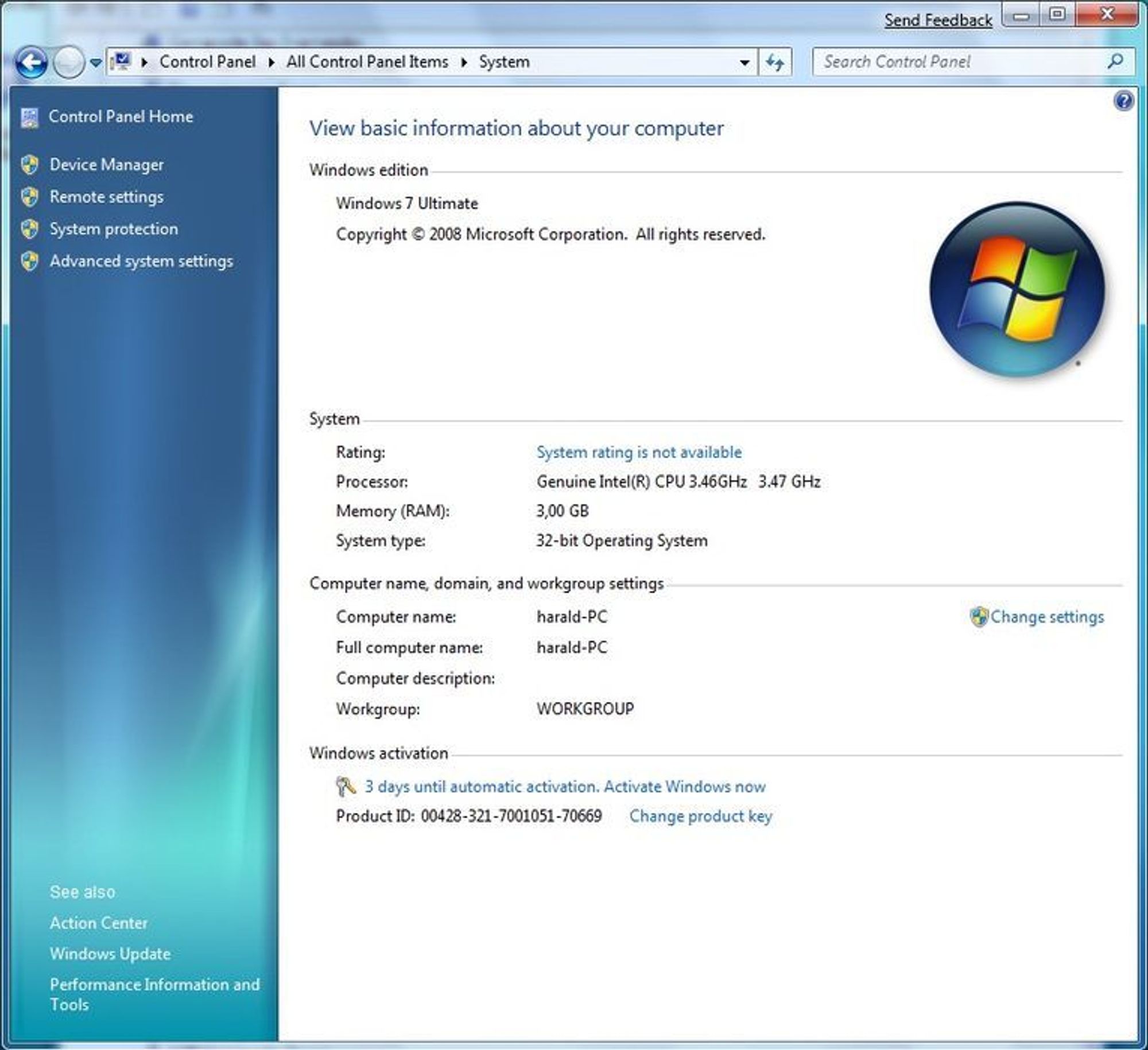Close the System window
The height and width of the screenshot is (1050, 1148).
1107,15
